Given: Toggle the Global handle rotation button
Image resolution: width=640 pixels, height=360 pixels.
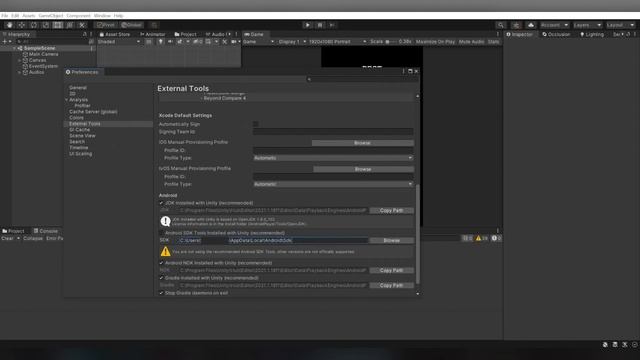Looking at the screenshot, I should pyautogui.click(x=131, y=25).
